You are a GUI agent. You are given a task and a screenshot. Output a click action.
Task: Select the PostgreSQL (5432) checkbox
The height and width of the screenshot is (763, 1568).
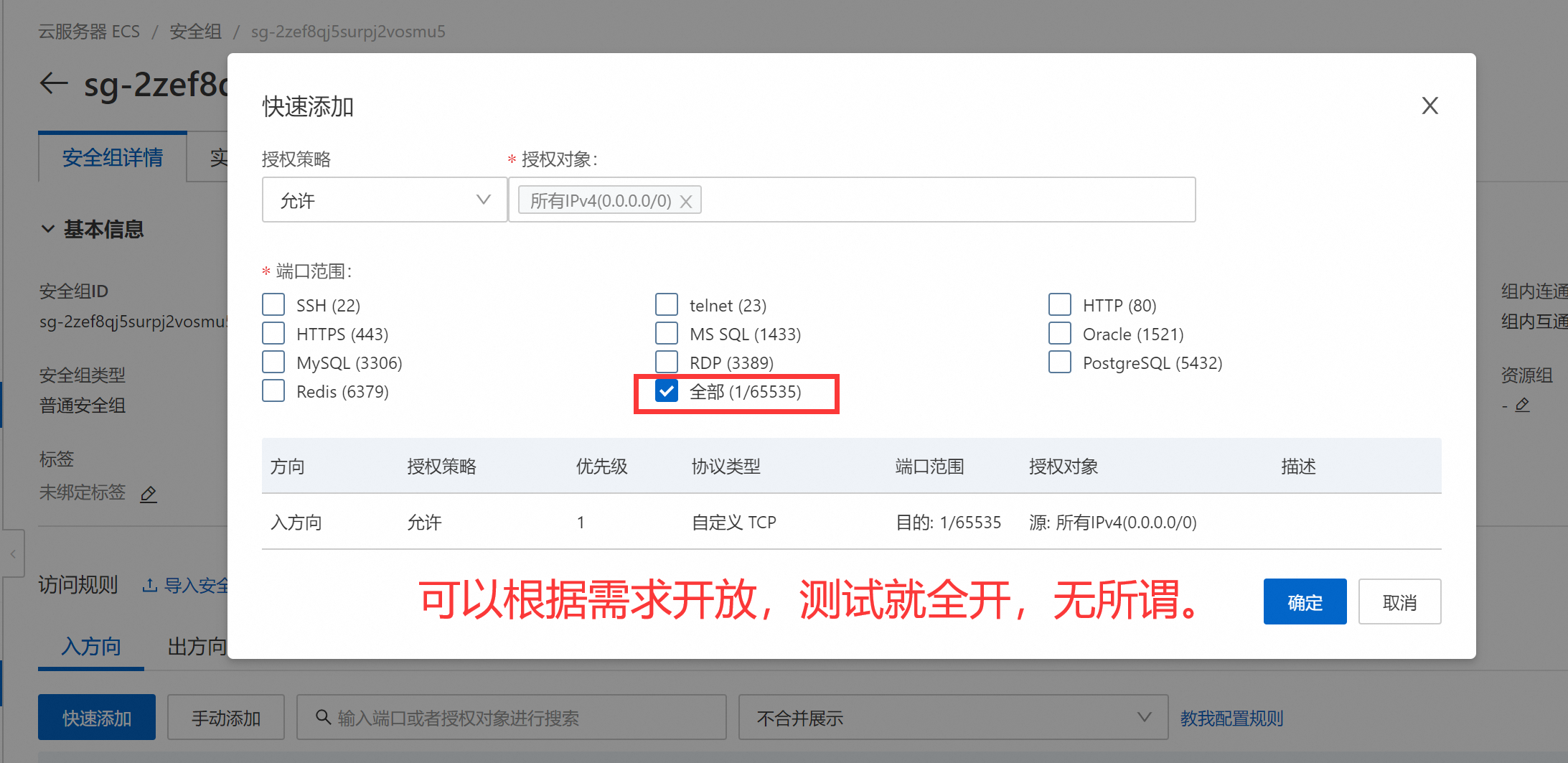pos(1060,362)
